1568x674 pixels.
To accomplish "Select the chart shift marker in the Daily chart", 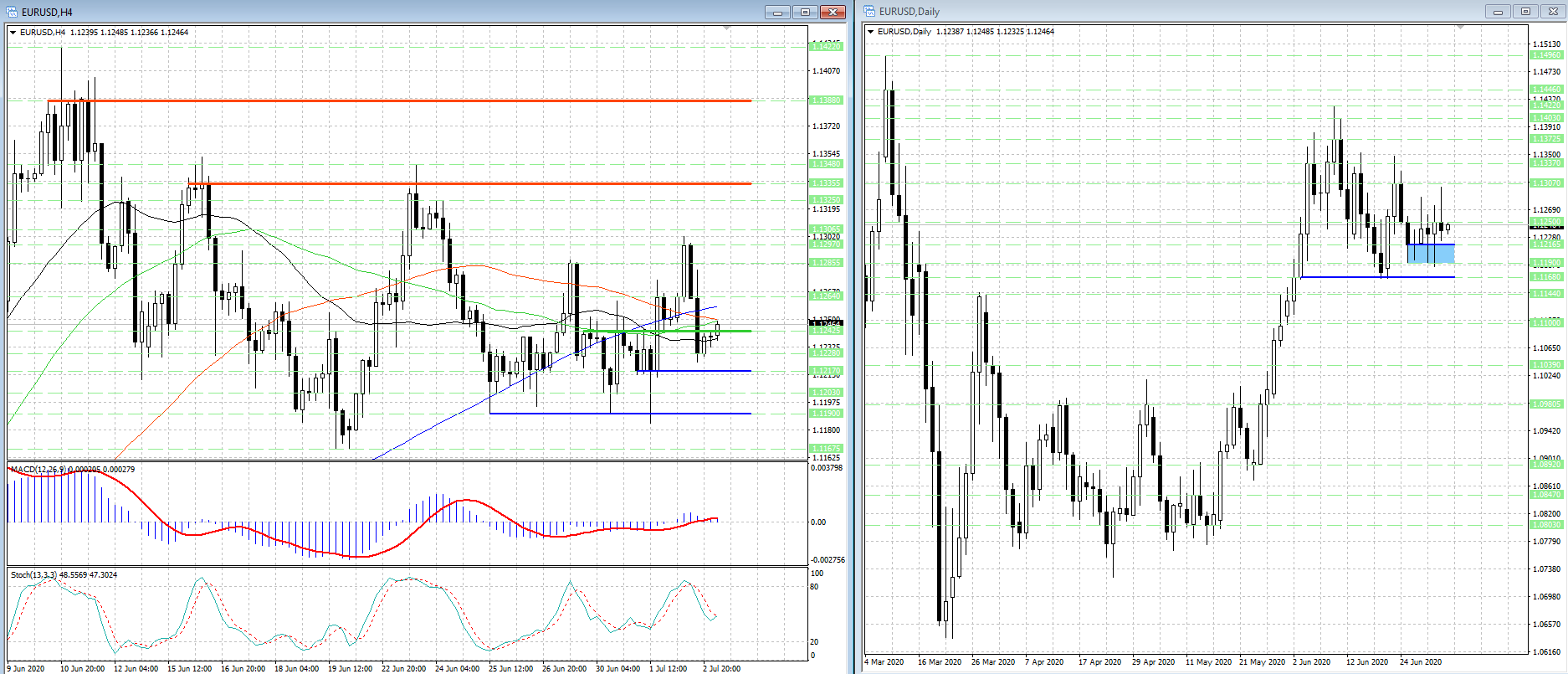I will click(x=1460, y=28).
